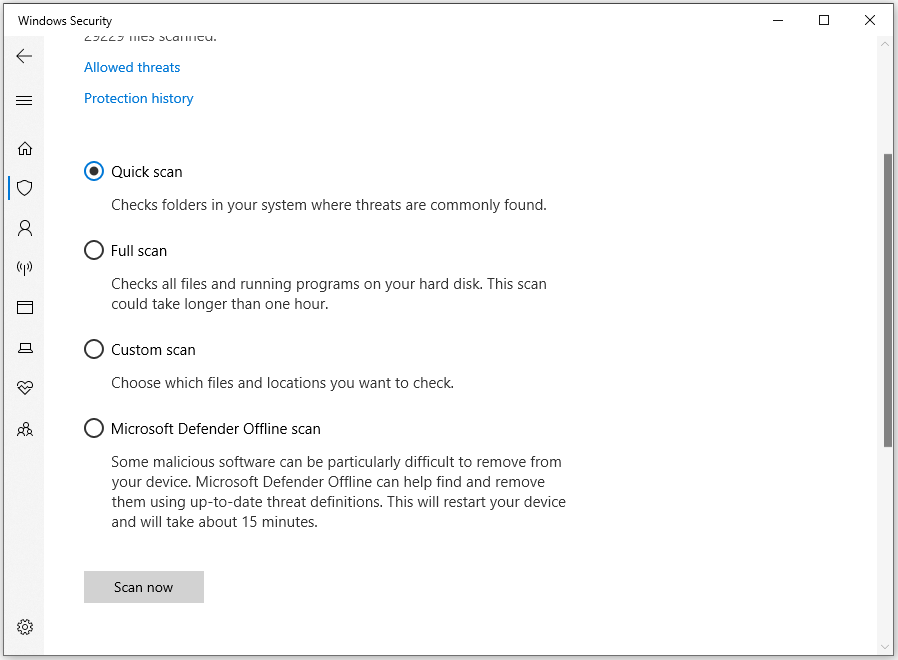Select the Full scan option
This screenshot has height=660, width=898.
pos(94,250)
